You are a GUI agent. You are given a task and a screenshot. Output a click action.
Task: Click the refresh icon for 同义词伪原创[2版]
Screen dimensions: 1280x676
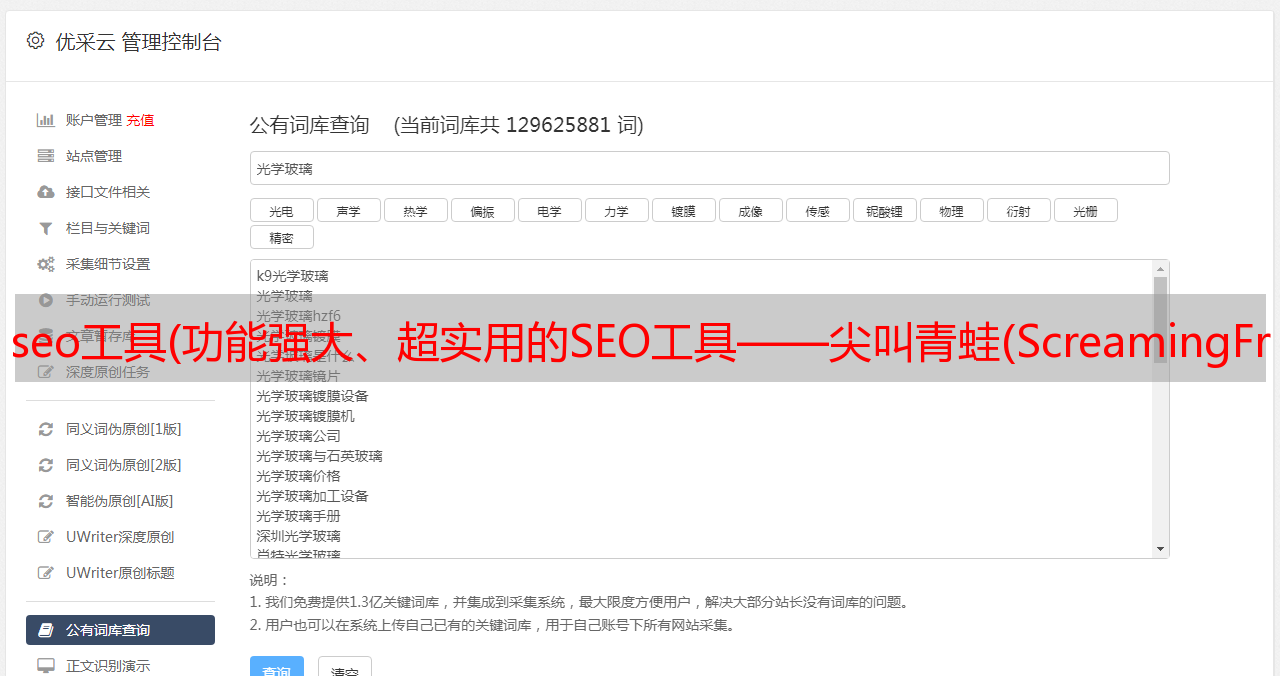point(46,465)
